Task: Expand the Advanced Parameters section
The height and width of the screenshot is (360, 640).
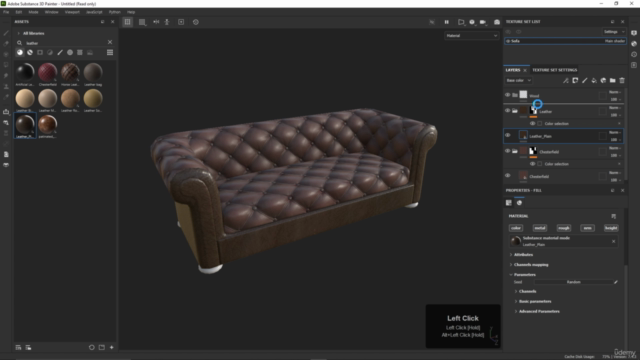Action: coord(516,311)
